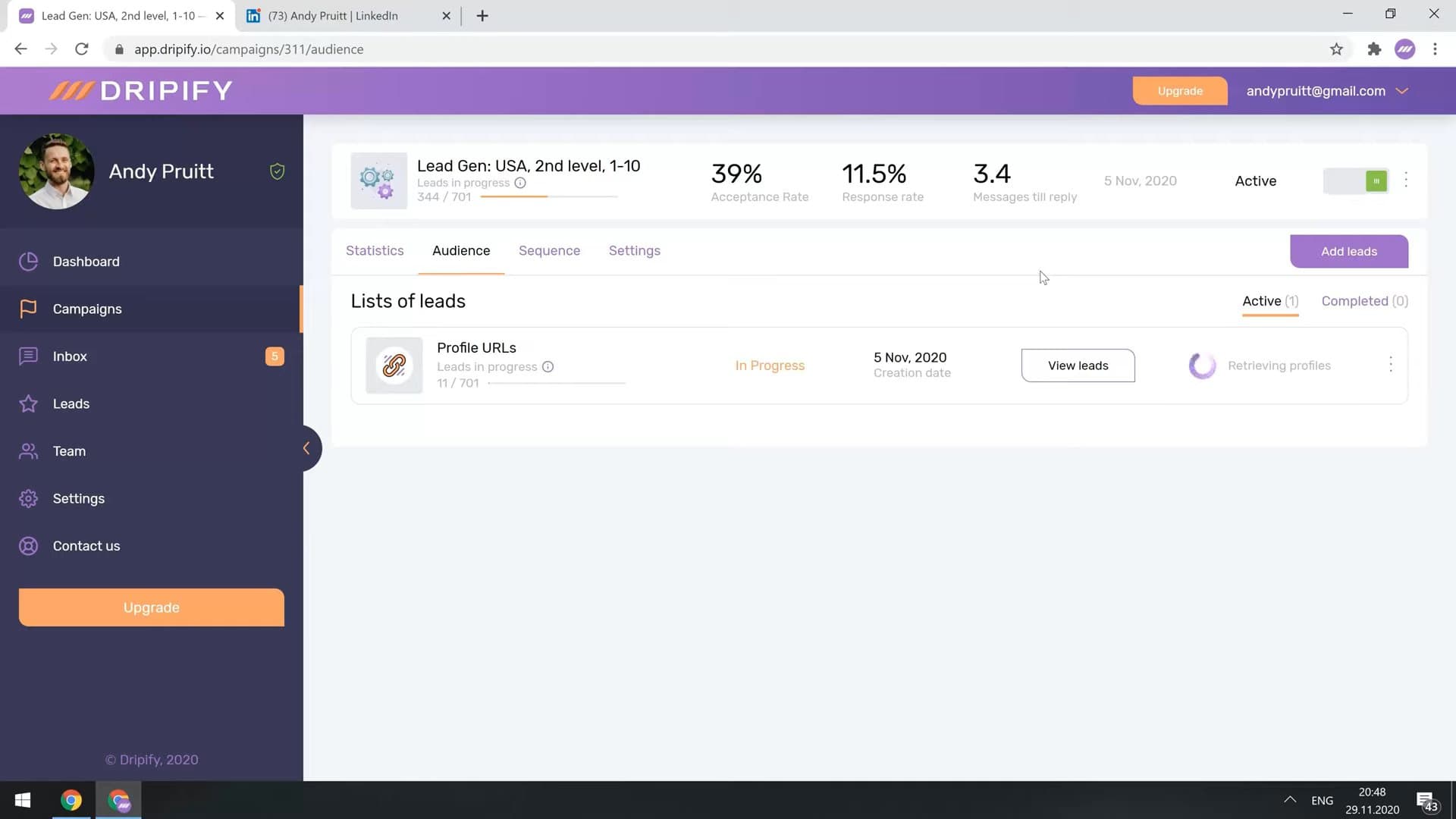
Task: Open the Inbox showing 5 notifications
Action: tap(70, 356)
